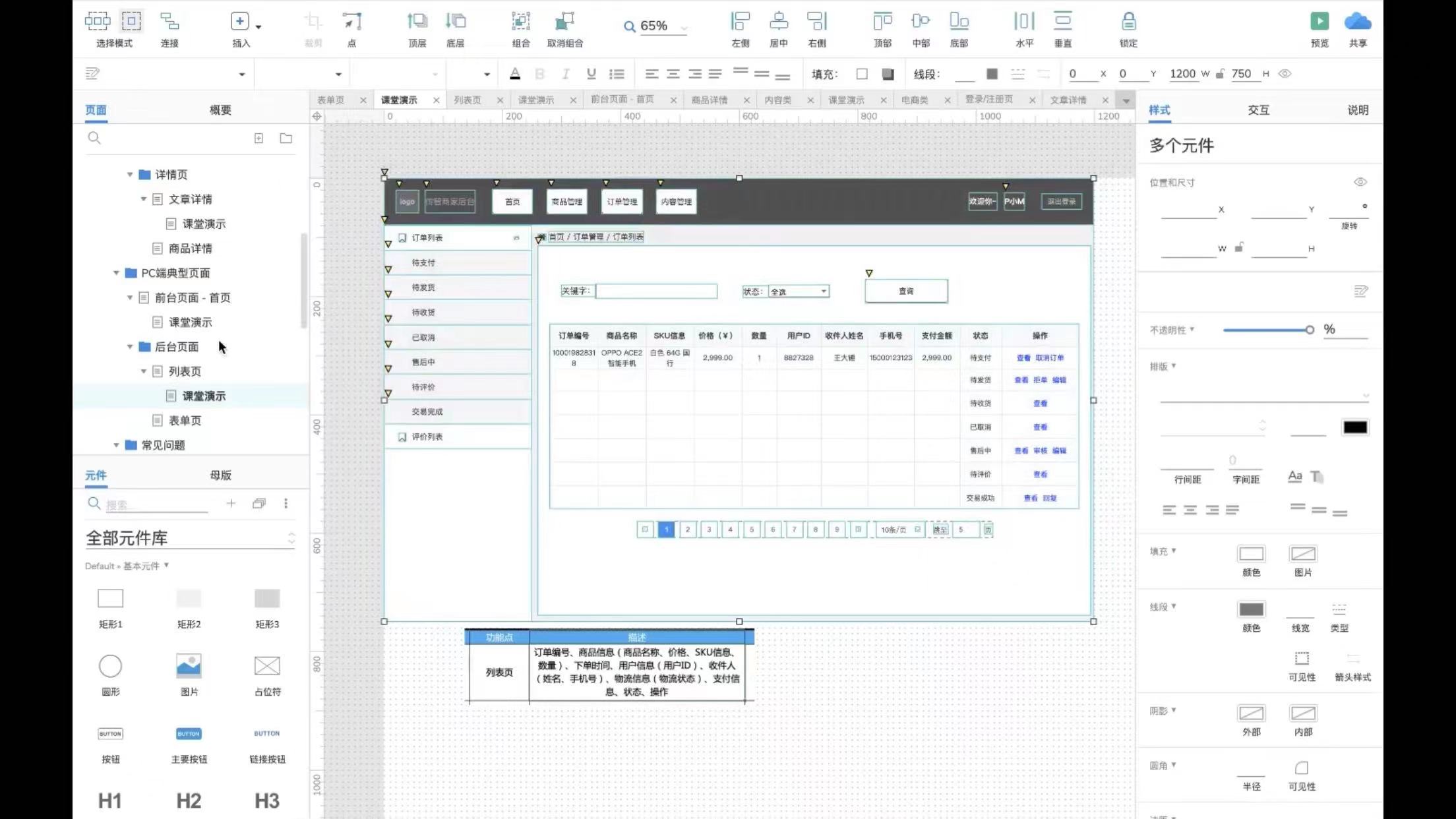The width and height of the screenshot is (1456, 819).
Task: Click the Share (共享) cloud icon
Action: pos(1357,22)
